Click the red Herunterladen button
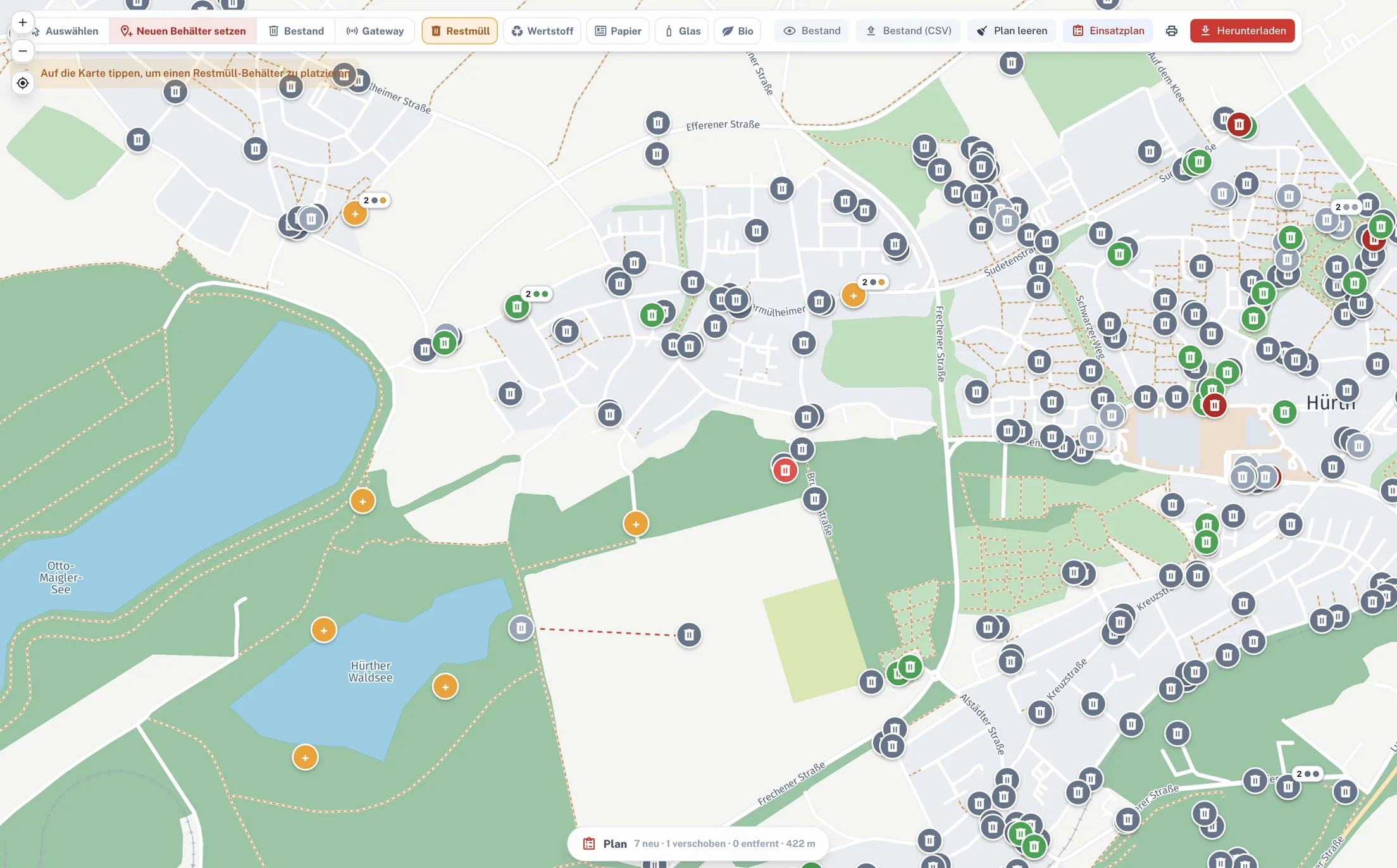This screenshot has height=868, width=1397. coord(1243,31)
